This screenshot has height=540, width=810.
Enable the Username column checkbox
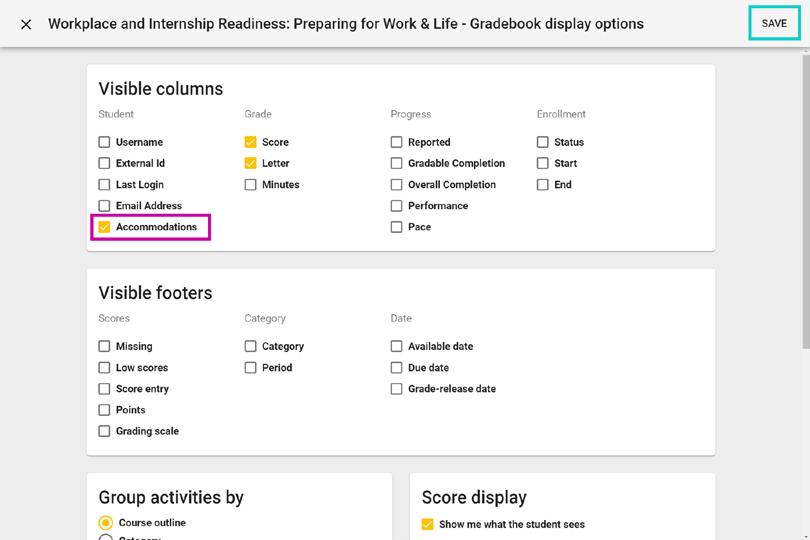click(104, 142)
